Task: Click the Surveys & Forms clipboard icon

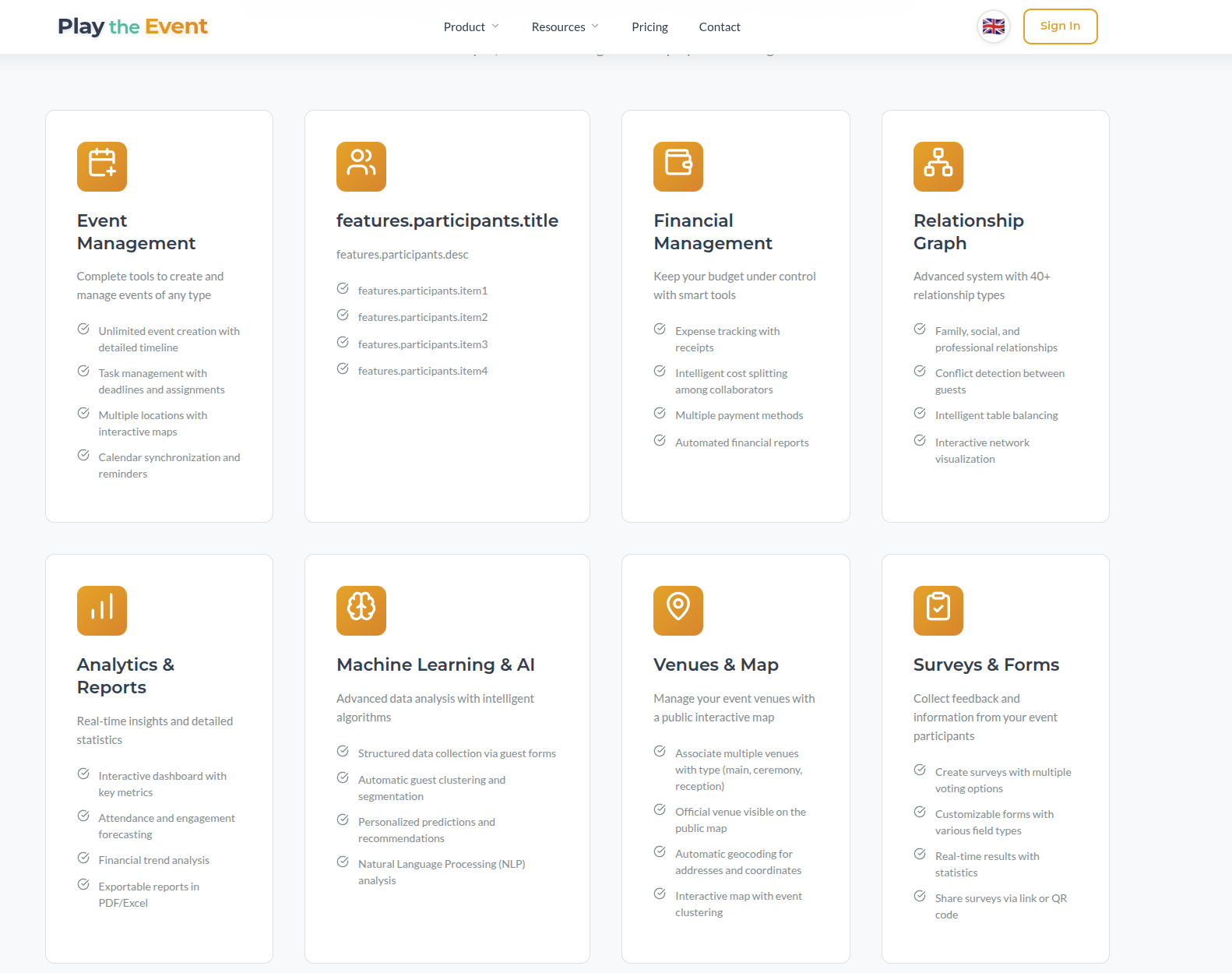Action: 938,611
